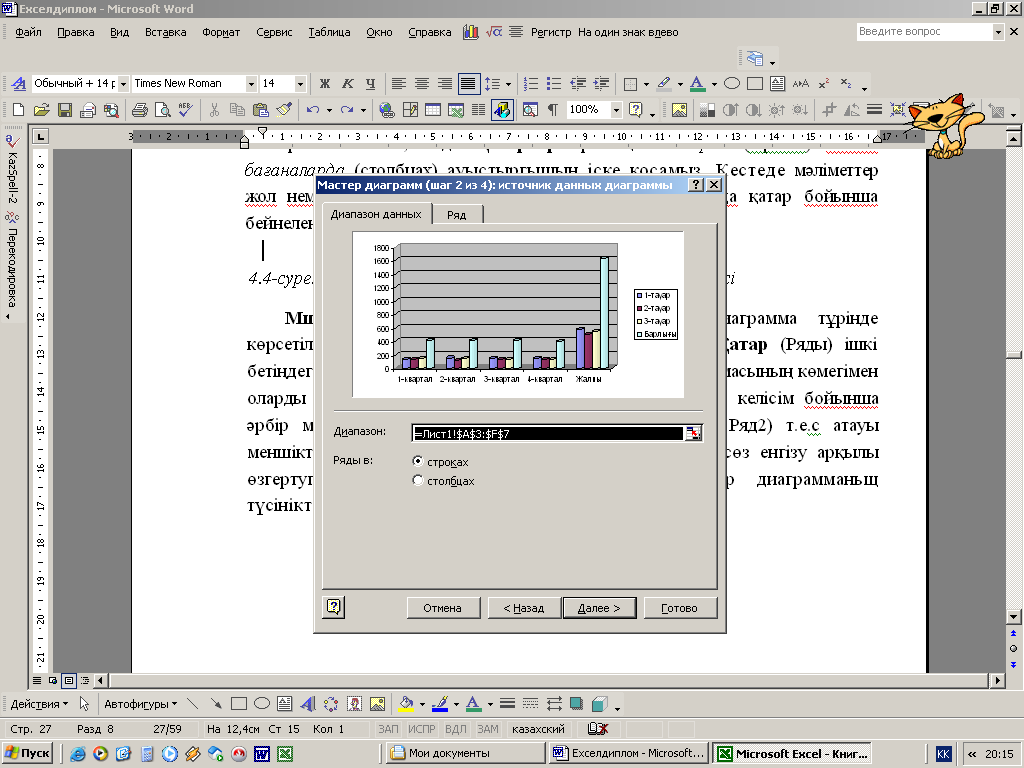Image resolution: width=1024 pixels, height=768 pixels.
Task: Open the Действия drawing menu
Action: (x=39, y=704)
